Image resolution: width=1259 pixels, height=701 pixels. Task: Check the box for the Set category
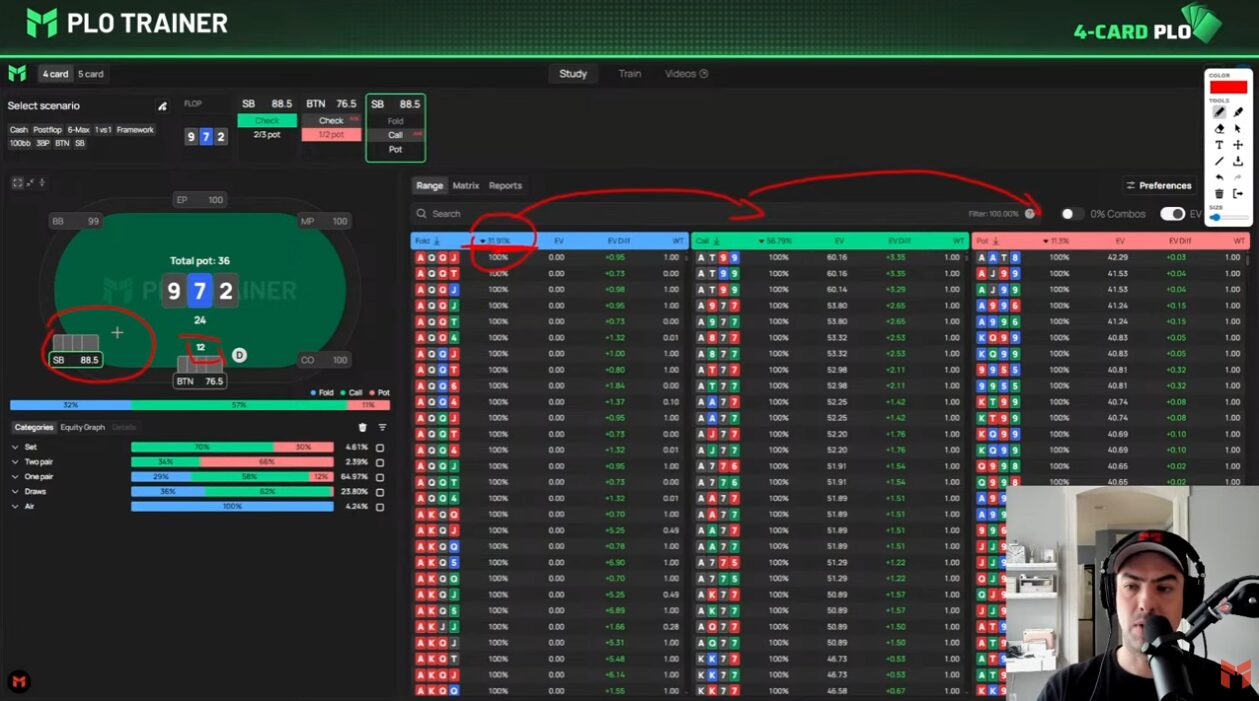click(380, 447)
